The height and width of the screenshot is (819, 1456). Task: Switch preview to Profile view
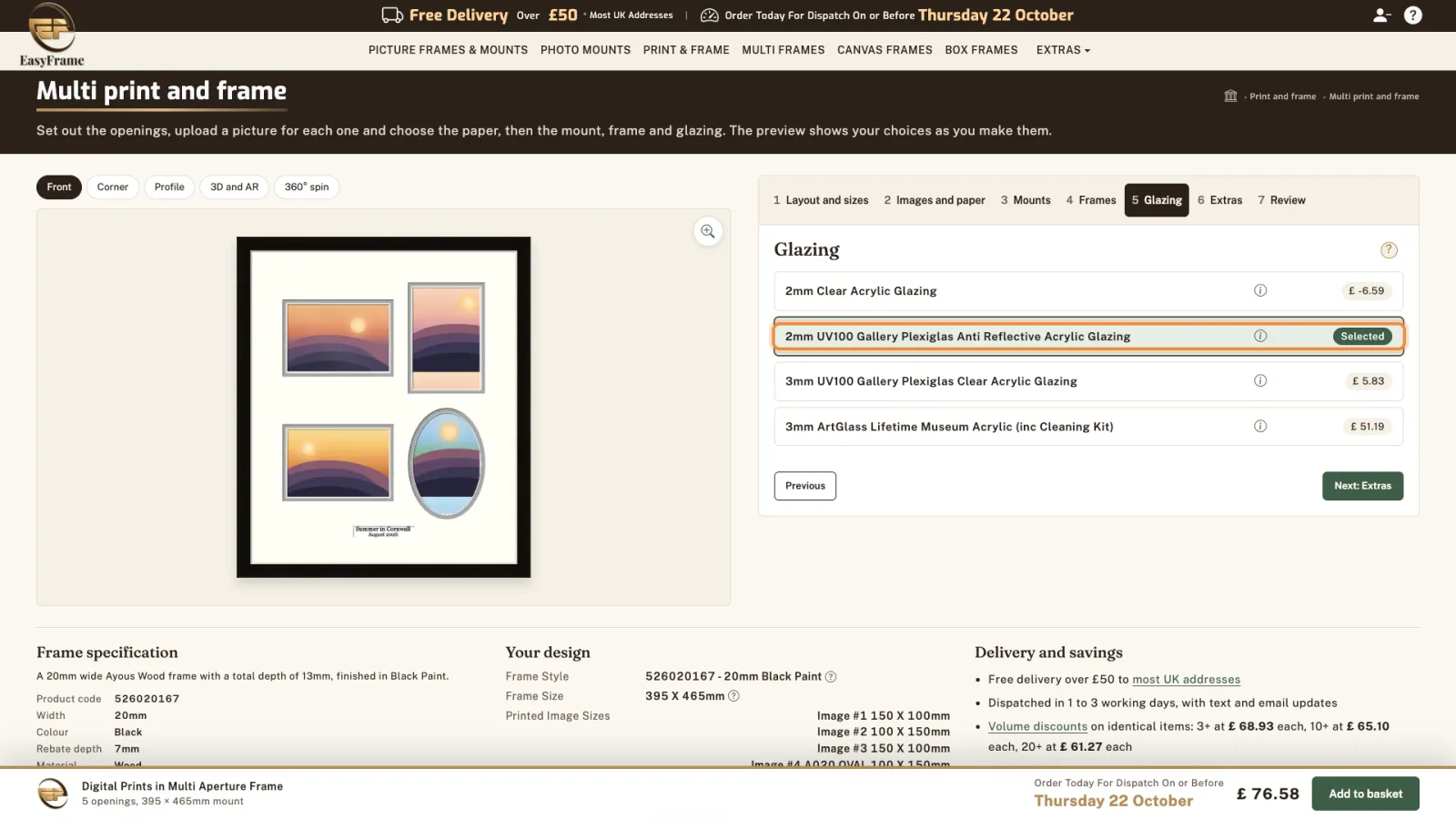click(169, 187)
